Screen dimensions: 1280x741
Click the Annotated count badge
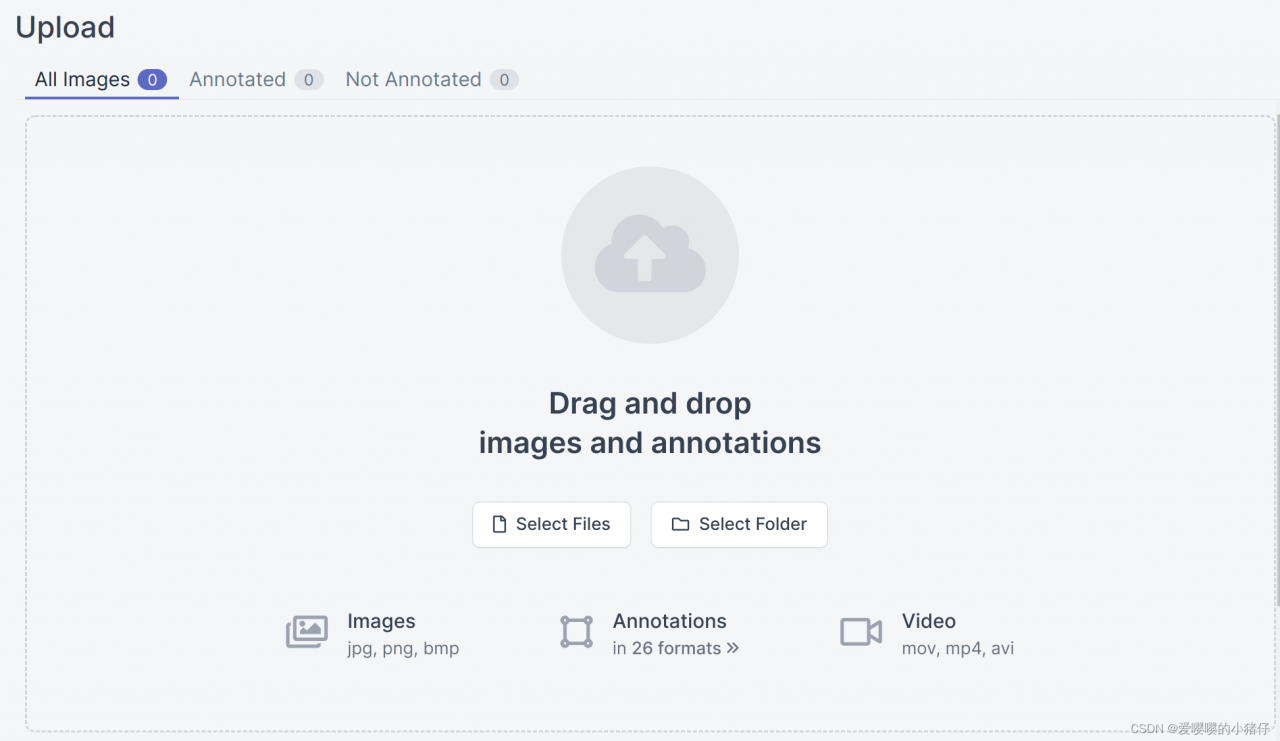pos(308,80)
